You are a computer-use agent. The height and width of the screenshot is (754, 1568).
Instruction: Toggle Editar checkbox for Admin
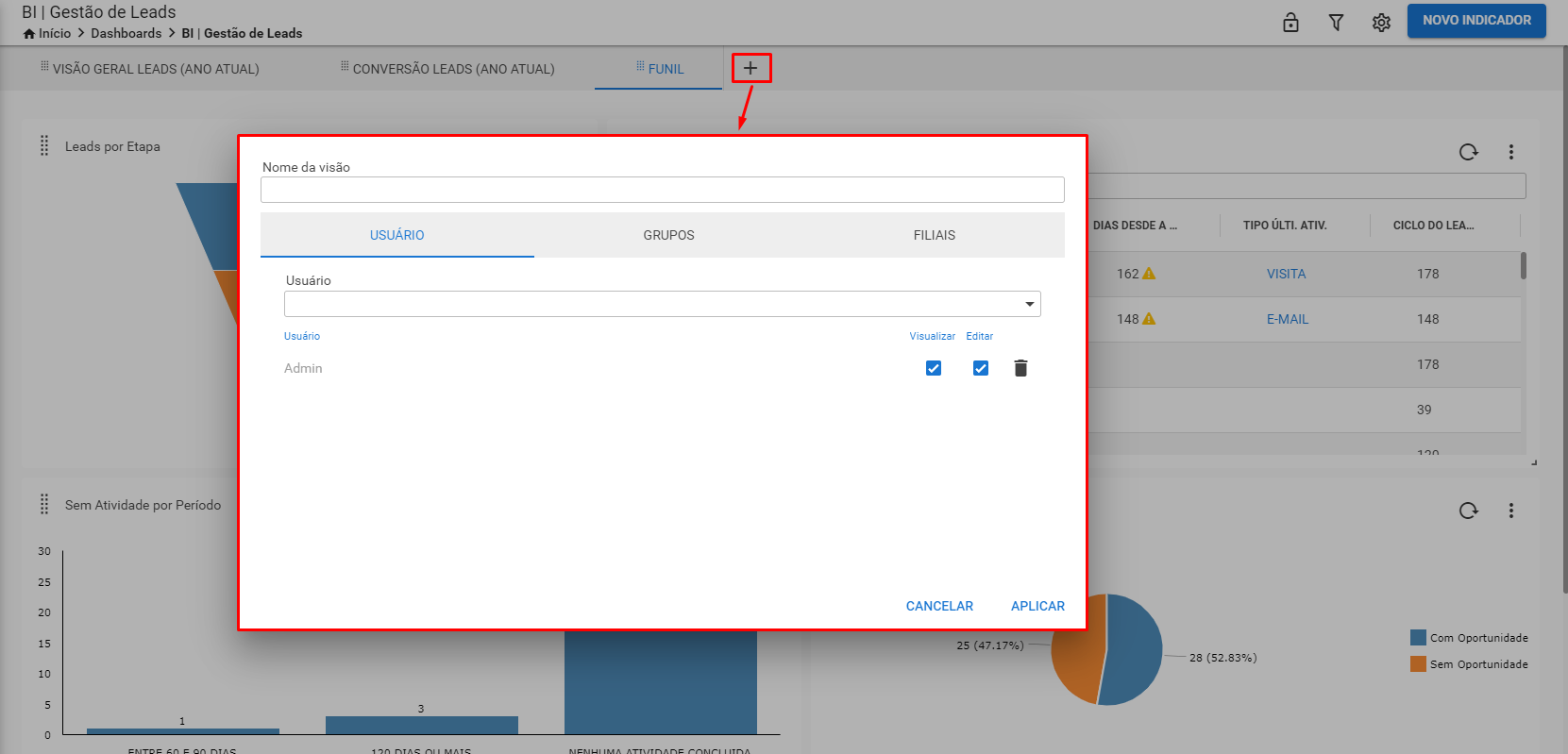click(x=981, y=368)
